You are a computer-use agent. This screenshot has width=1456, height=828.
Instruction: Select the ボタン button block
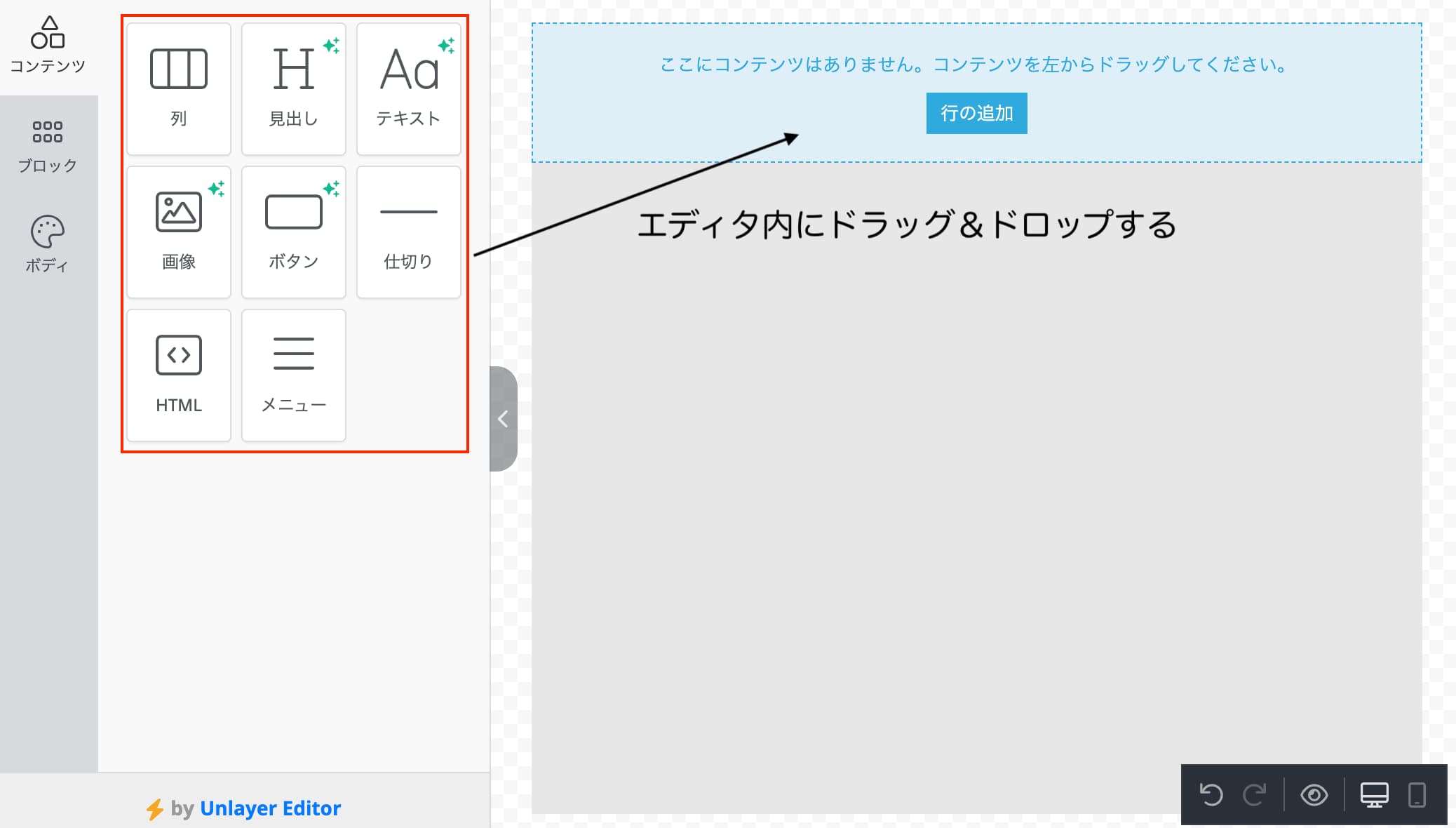[294, 232]
